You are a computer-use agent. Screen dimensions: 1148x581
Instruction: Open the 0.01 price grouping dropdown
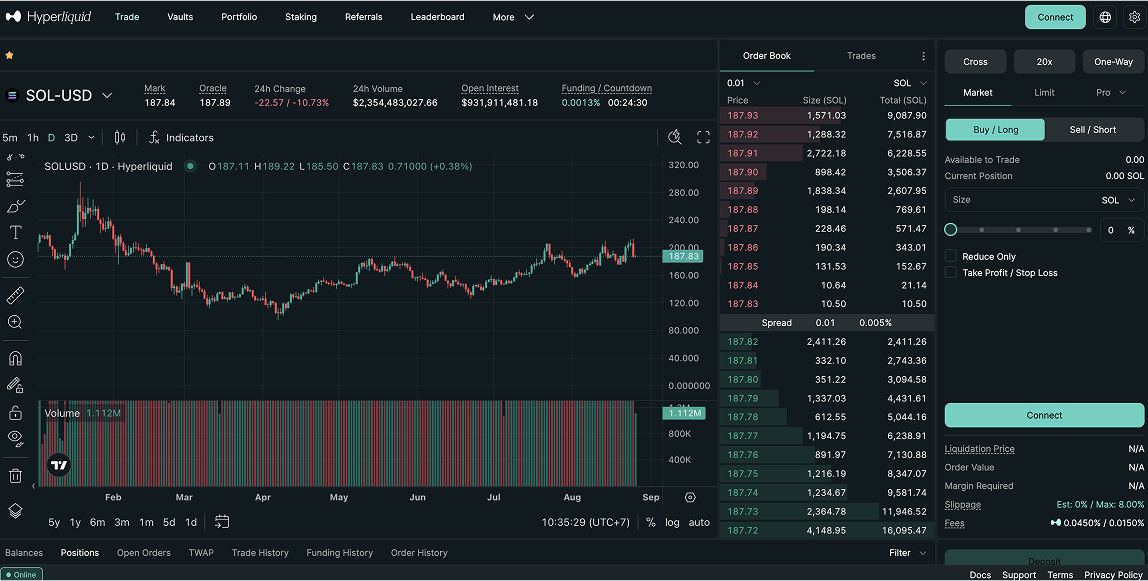[x=743, y=83]
